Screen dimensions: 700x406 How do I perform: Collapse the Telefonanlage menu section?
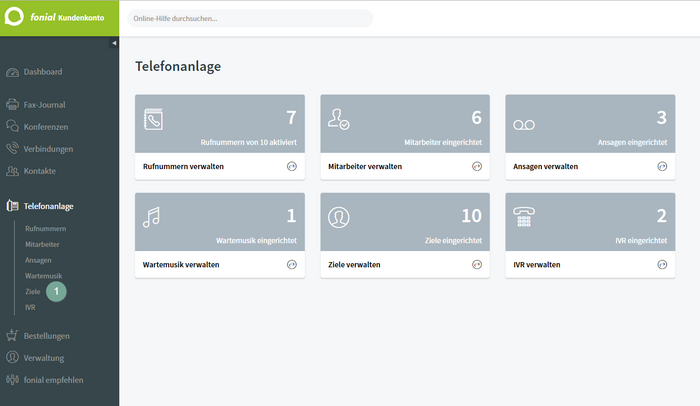[48, 206]
